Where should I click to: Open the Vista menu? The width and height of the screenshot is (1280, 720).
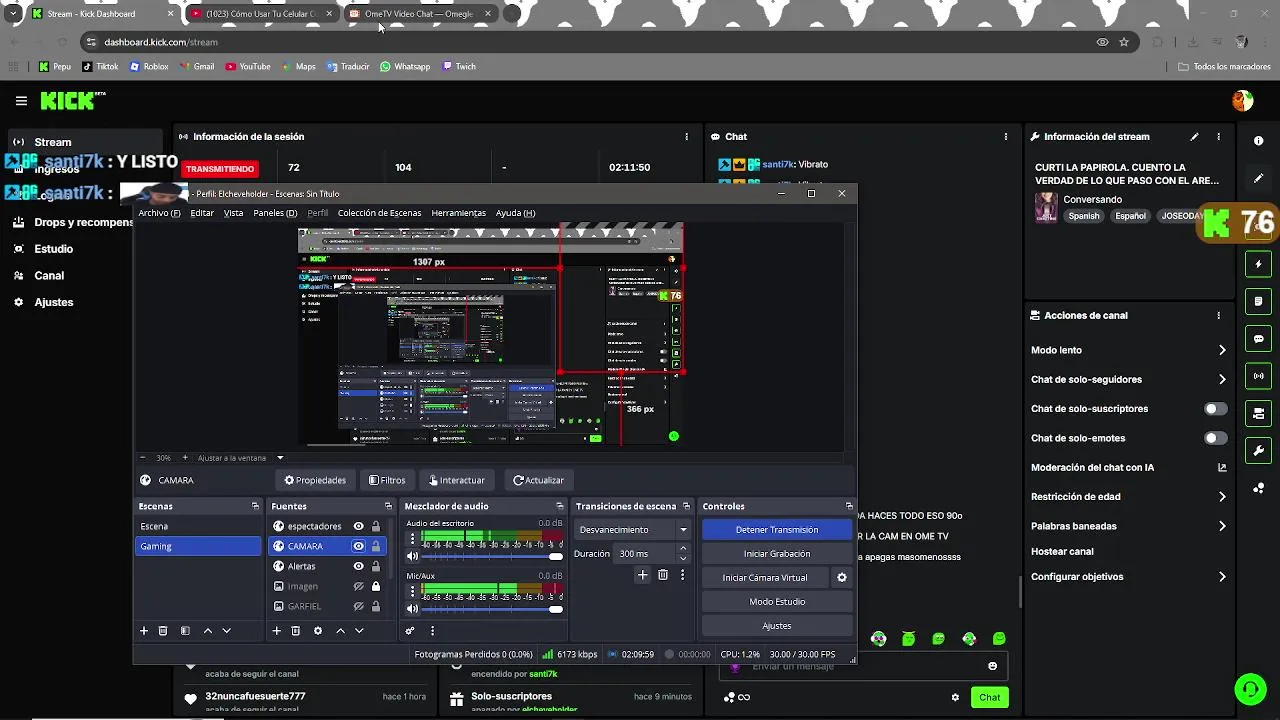[x=233, y=213]
